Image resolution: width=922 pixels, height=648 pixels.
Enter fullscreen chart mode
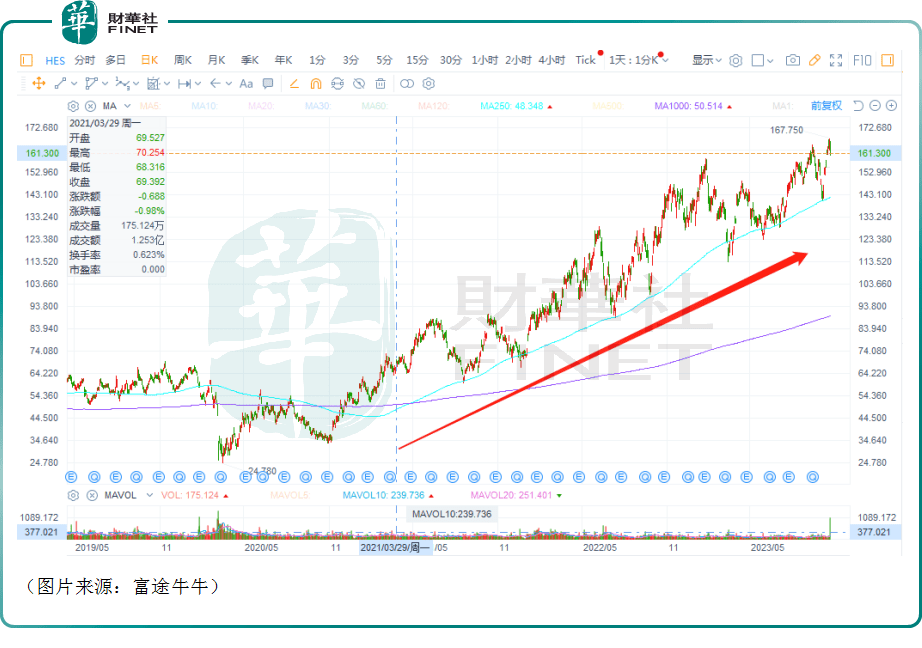coord(836,60)
